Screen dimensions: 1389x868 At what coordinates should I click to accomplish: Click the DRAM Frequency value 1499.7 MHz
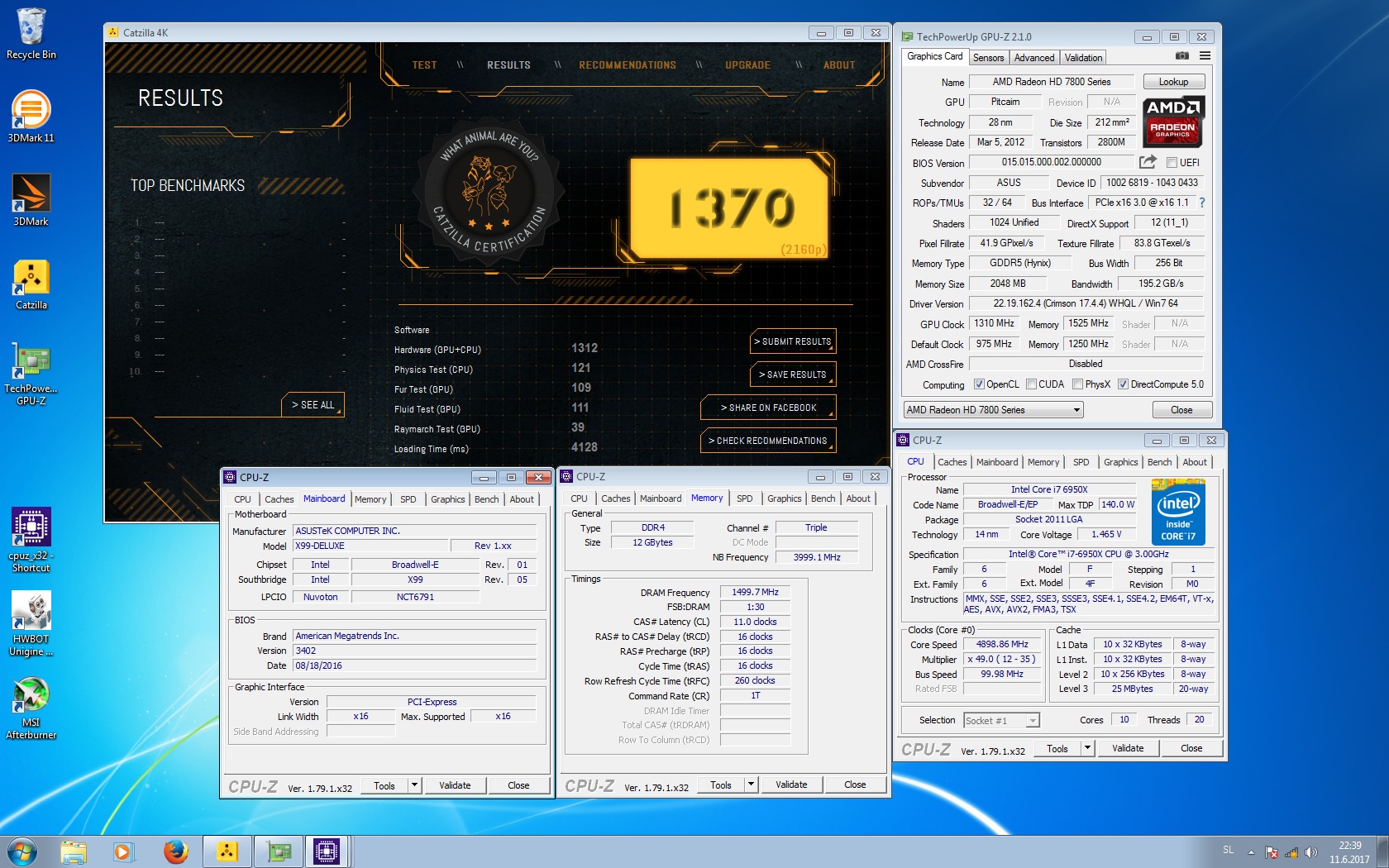[x=755, y=592]
